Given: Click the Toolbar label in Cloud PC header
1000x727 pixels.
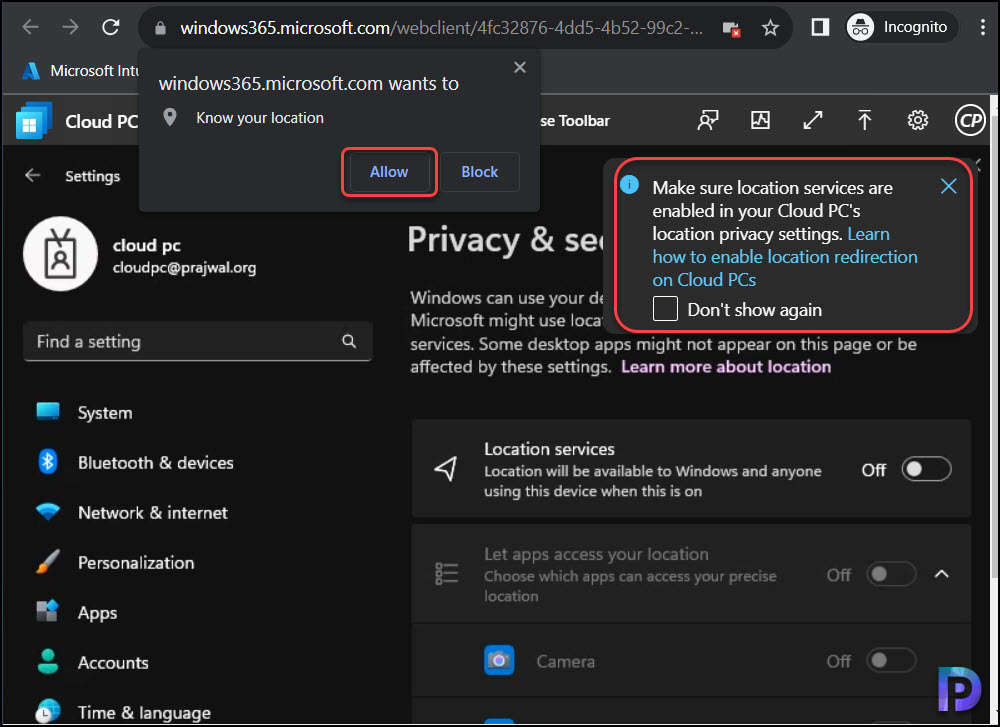Looking at the screenshot, I should (x=584, y=121).
